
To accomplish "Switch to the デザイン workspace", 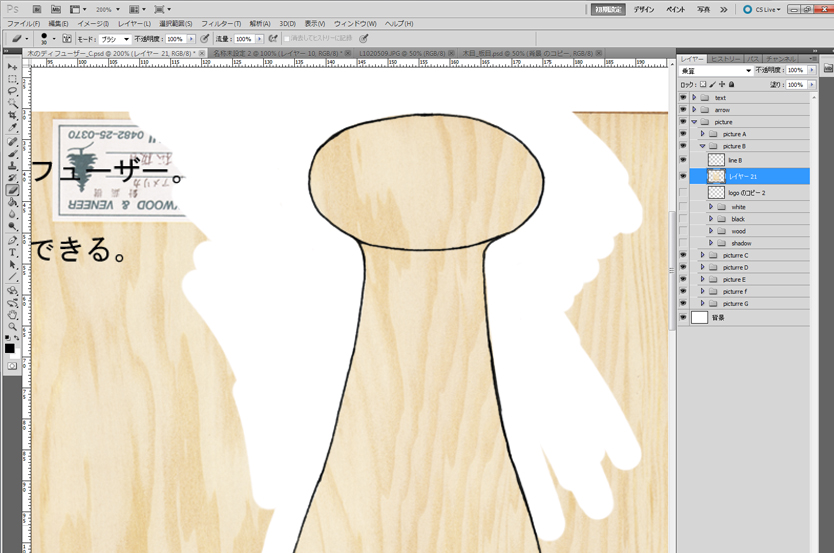I will point(644,9).
